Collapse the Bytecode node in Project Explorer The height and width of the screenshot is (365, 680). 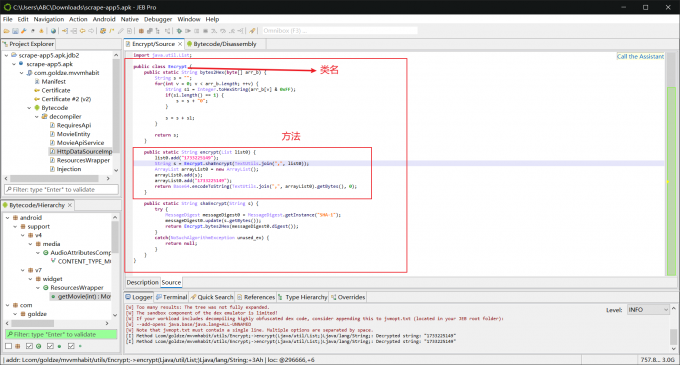pyautogui.click(x=29, y=108)
